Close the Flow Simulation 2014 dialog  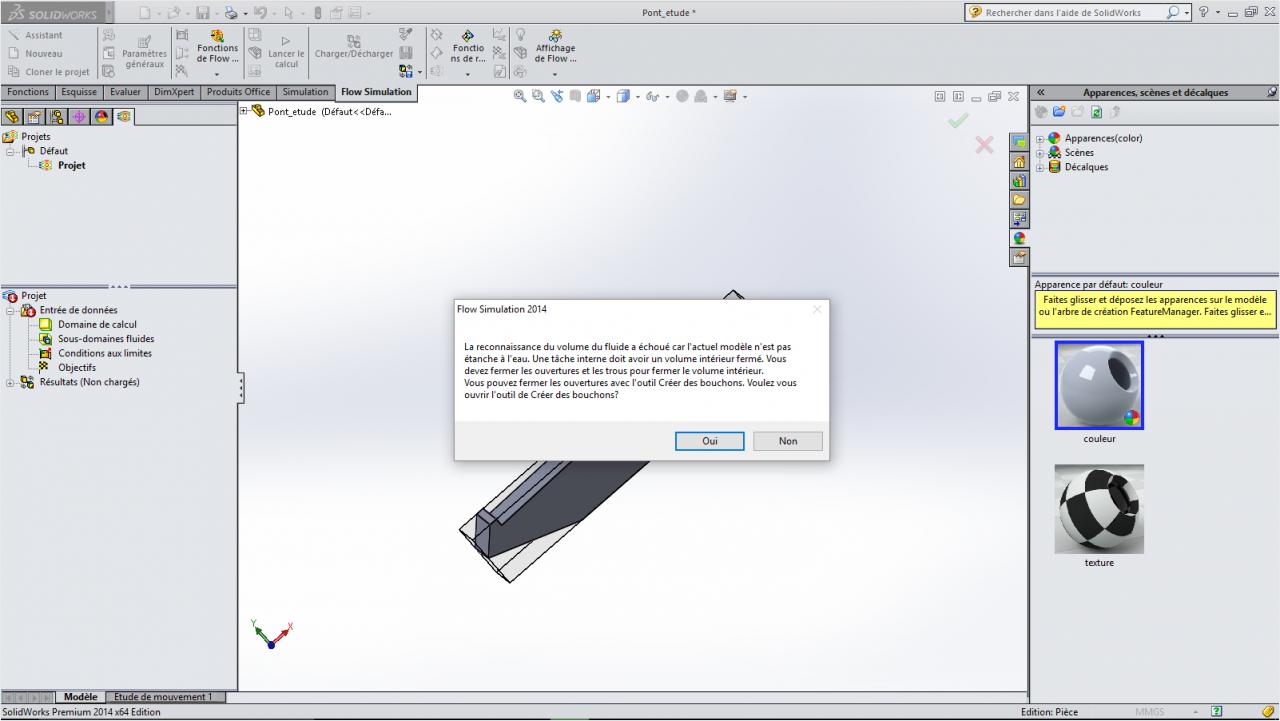pyautogui.click(x=817, y=310)
